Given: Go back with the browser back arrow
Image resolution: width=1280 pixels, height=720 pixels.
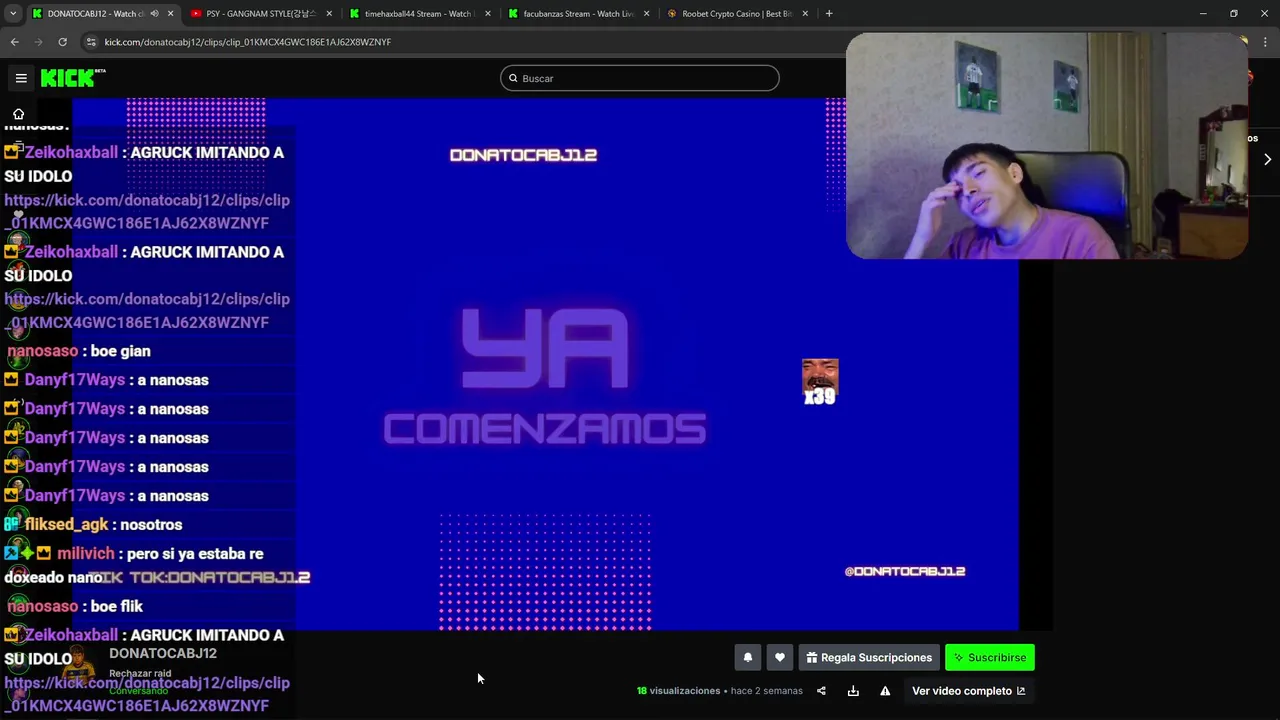Looking at the screenshot, I should [15, 42].
